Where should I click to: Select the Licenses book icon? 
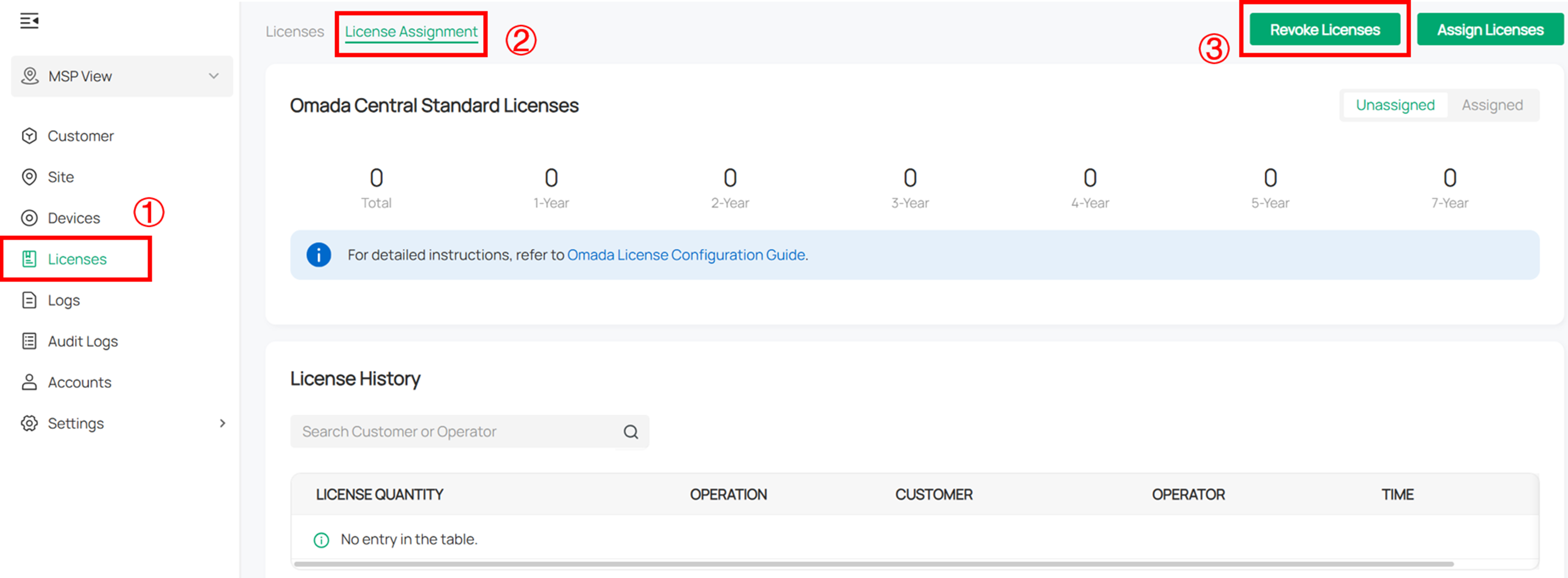[29, 258]
